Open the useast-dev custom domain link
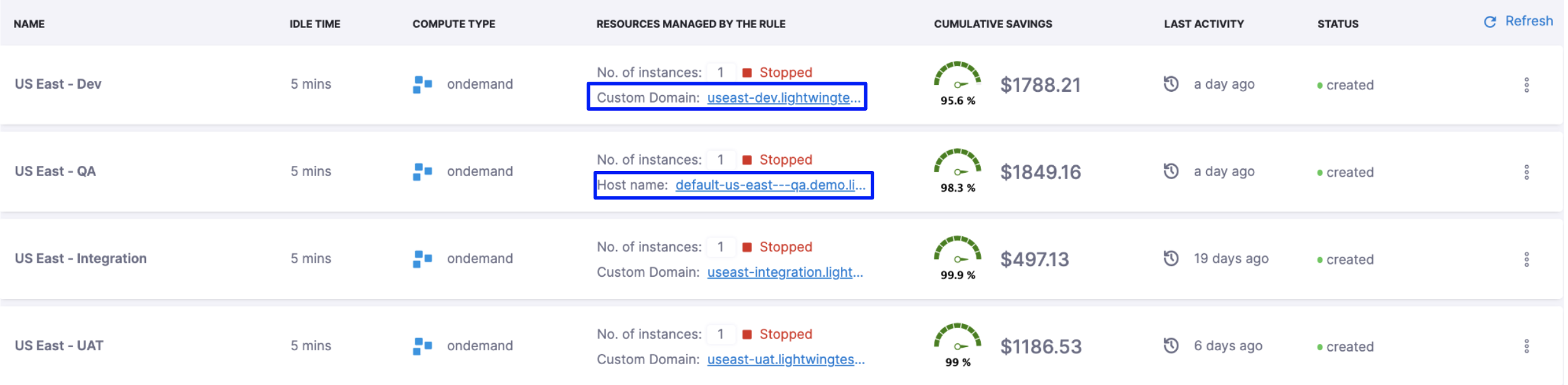Image resolution: width=1568 pixels, height=385 pixels. pos(783,98)
